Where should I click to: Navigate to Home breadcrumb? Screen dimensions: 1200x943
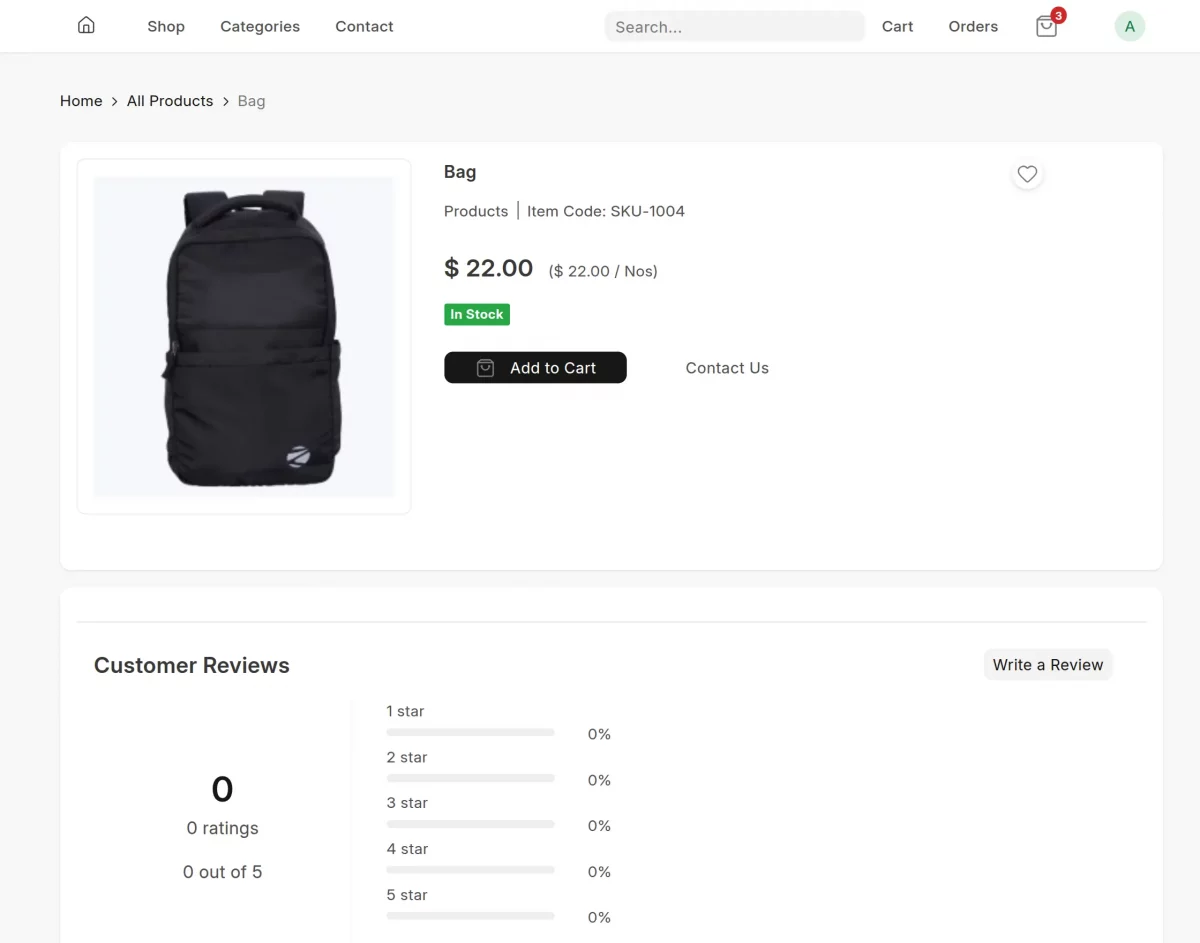coord(81,101)
